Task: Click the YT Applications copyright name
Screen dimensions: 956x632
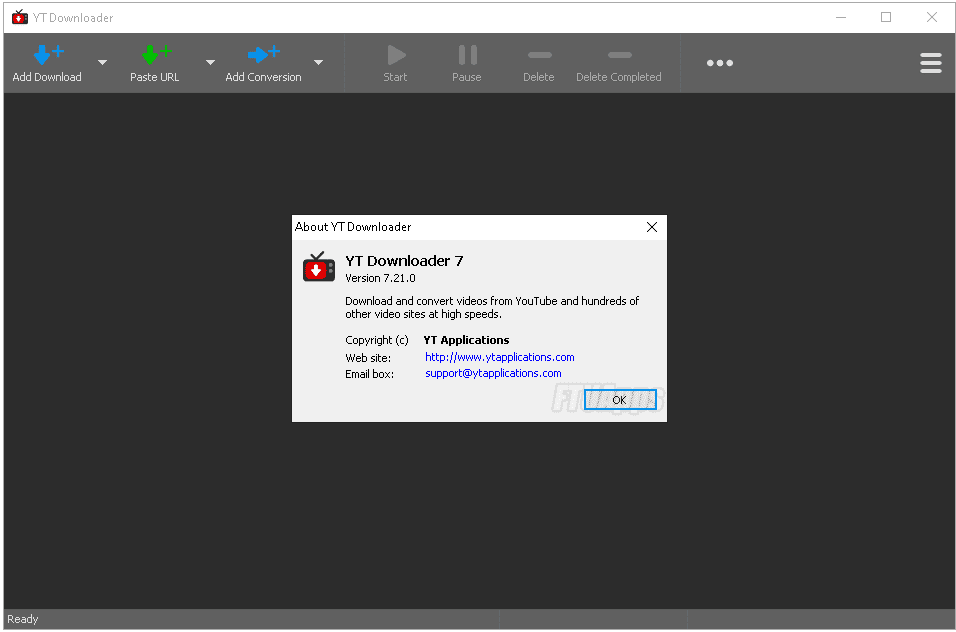Action: [466, 340]
